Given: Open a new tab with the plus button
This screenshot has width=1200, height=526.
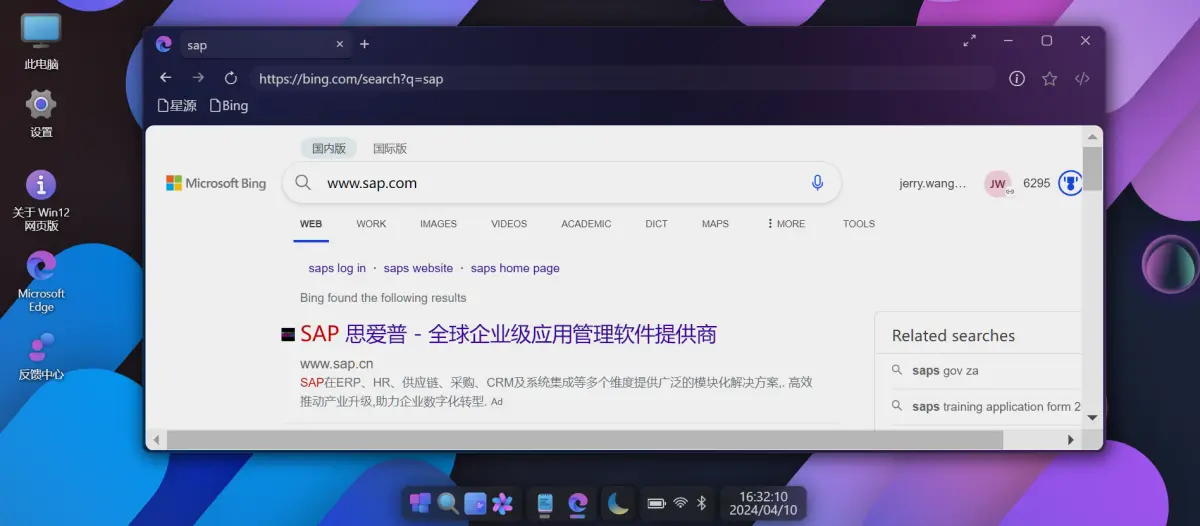Looking at the screenshot, I should tap(364, 44).
